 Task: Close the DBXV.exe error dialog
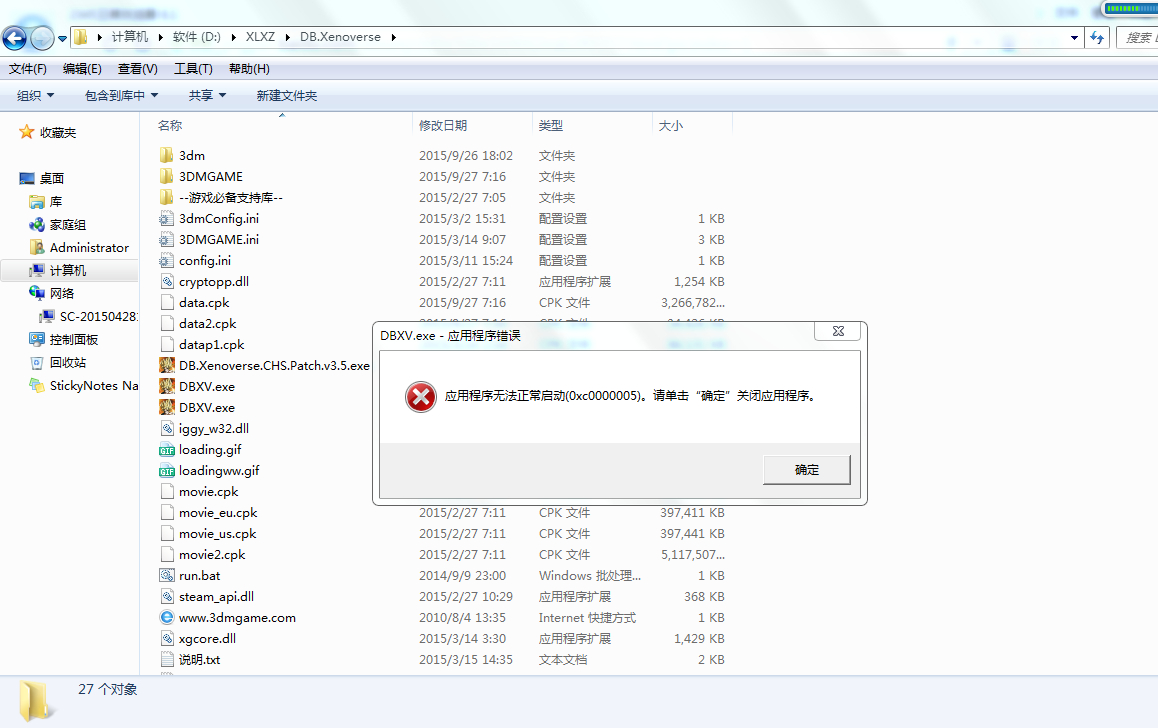(x=837, y=332)
